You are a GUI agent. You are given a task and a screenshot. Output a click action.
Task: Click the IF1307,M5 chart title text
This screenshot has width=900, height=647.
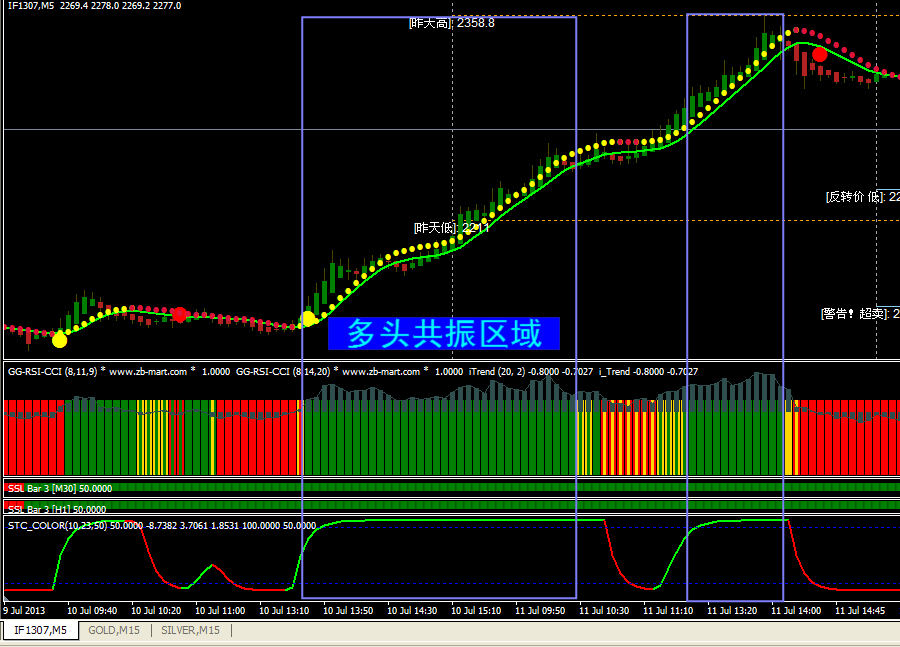pyautogui.click(x=31, y=6)
